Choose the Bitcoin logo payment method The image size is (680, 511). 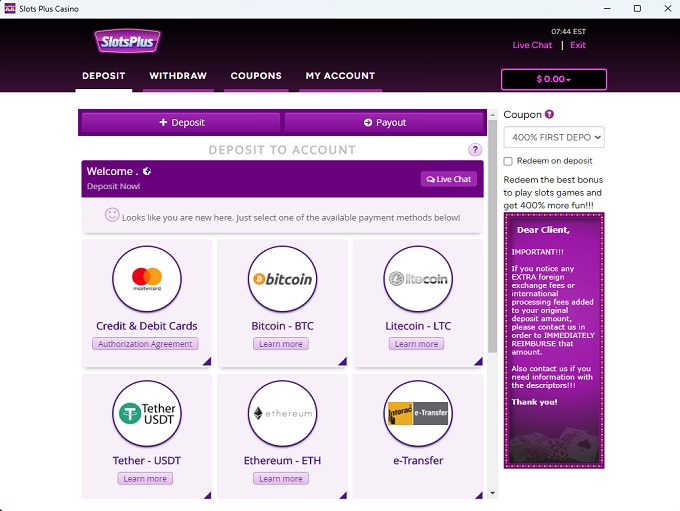[x=281, y=279]
